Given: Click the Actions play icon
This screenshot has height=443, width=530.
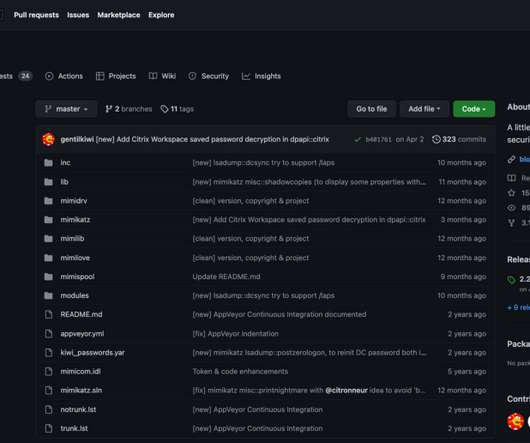Looking at the screenshot, I should pyautogui.click(x=49, y=76).
